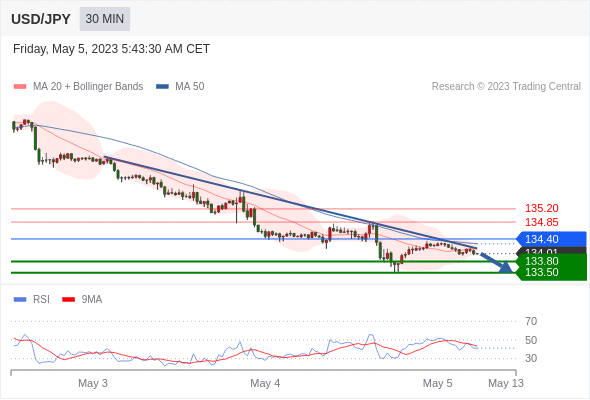Click the May 13 date axis label
Image resolution: width=590 pixels, height=400 pixels.
pos(506,383)
